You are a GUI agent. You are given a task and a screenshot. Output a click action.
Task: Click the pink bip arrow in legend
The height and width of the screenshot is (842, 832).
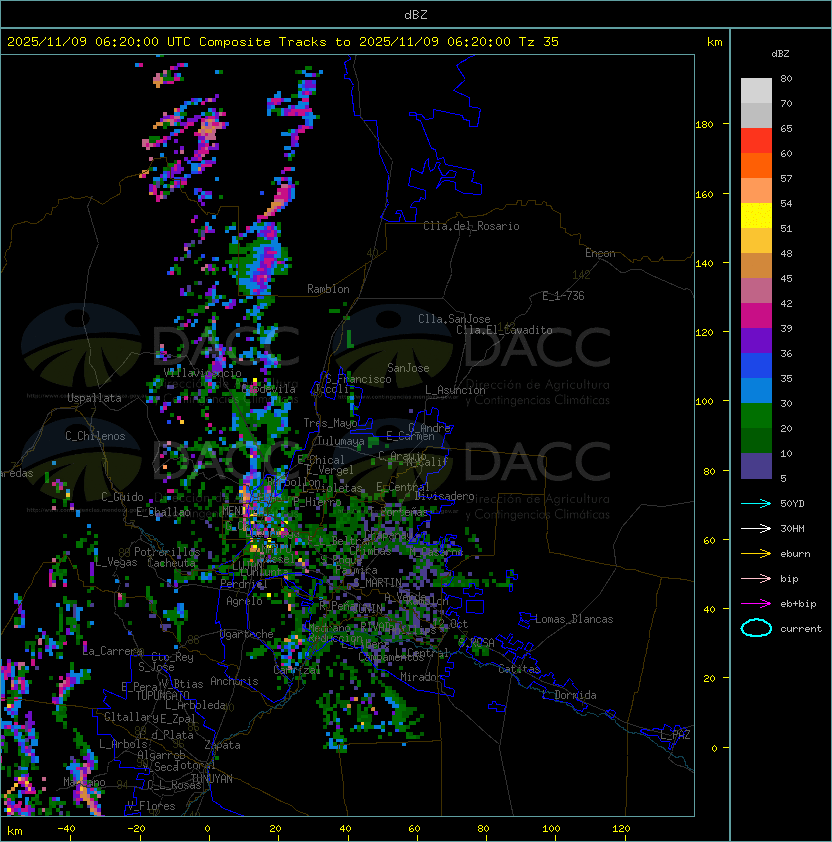[x=756, y=579]
